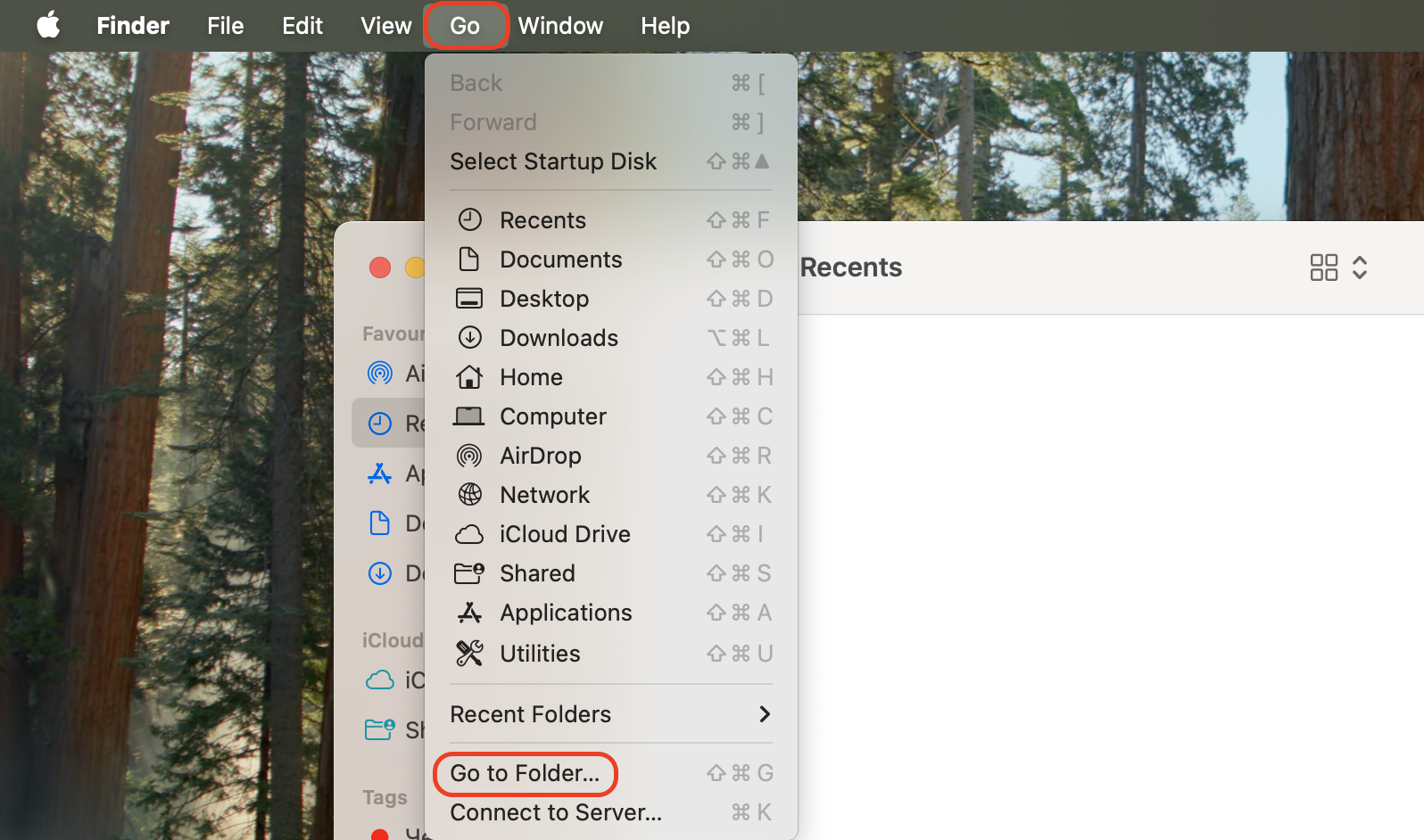Close the open Go menu

tap(466, 26)
